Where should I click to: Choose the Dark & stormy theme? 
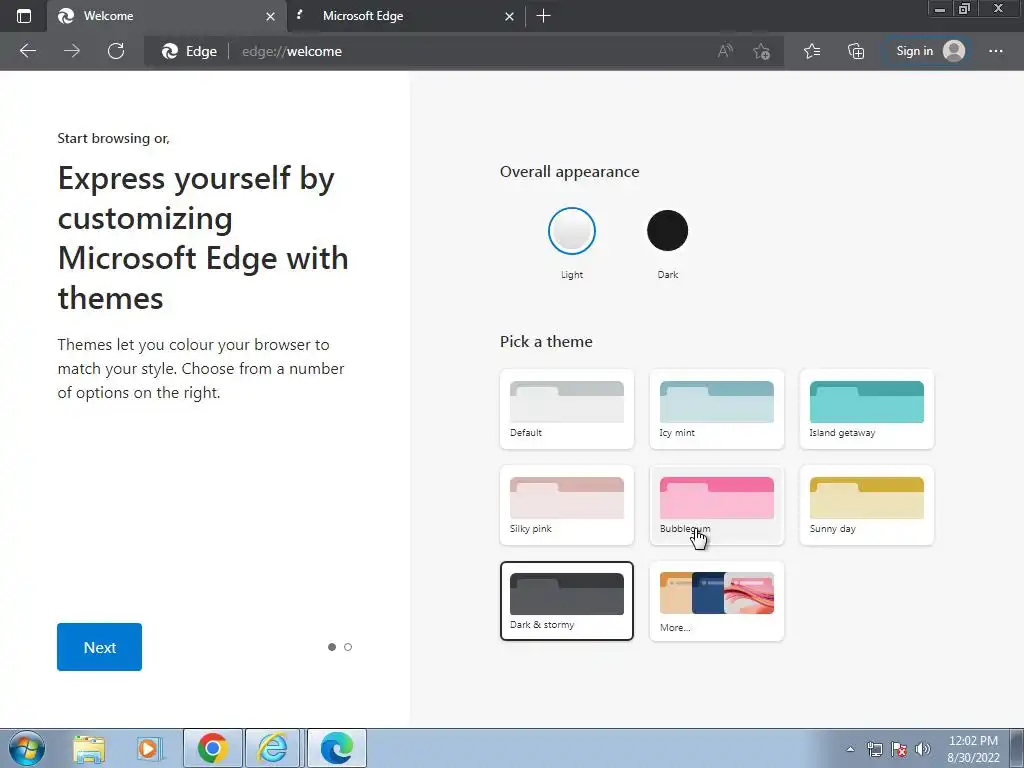567,601
